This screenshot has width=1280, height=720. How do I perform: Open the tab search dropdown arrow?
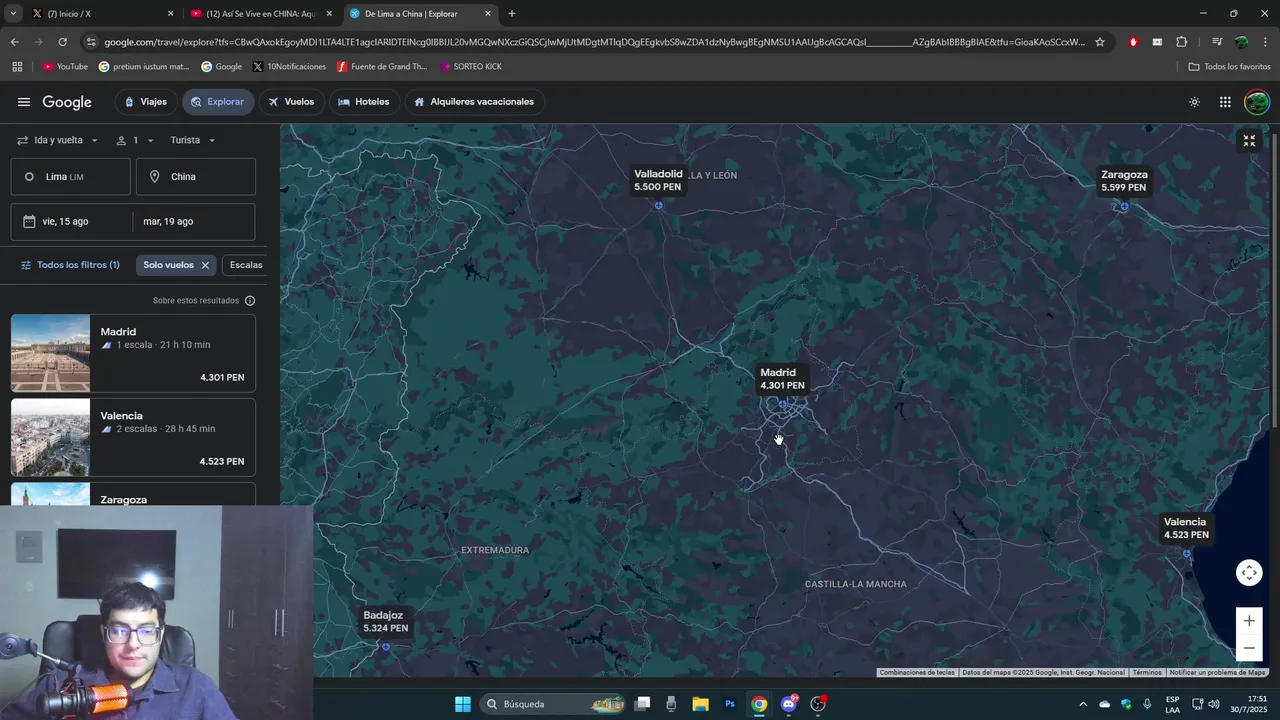(x=13, y=14)
